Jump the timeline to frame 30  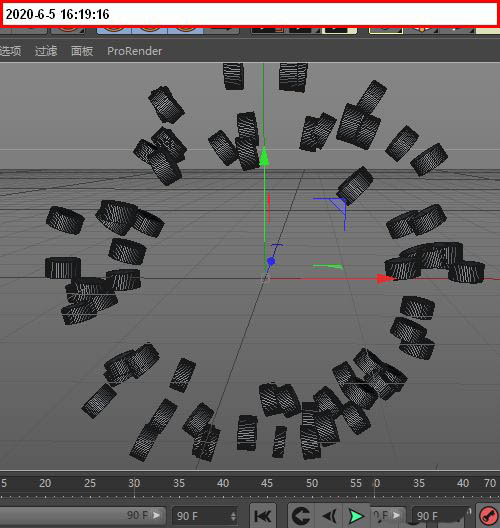pyautogui.click(x=134, y=483)
